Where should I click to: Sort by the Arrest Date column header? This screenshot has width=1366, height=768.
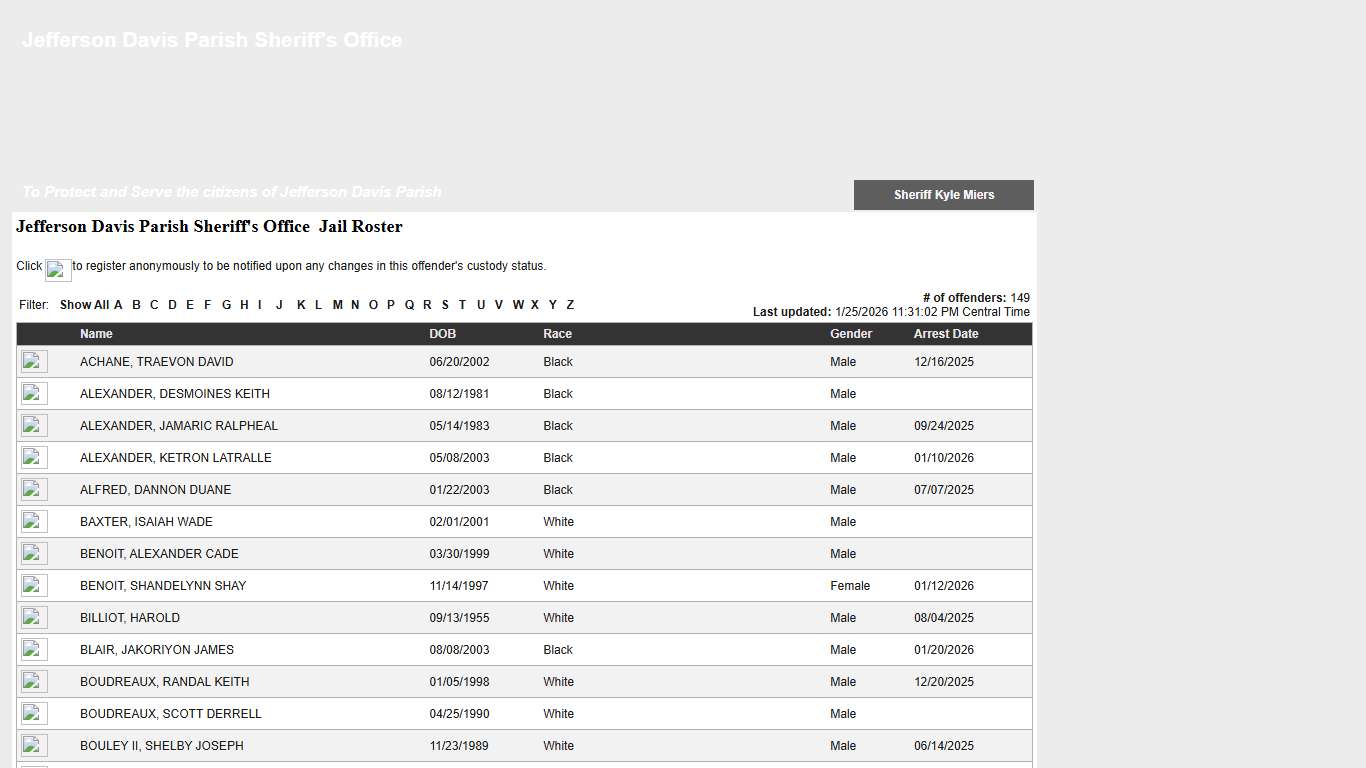[945, 334]
